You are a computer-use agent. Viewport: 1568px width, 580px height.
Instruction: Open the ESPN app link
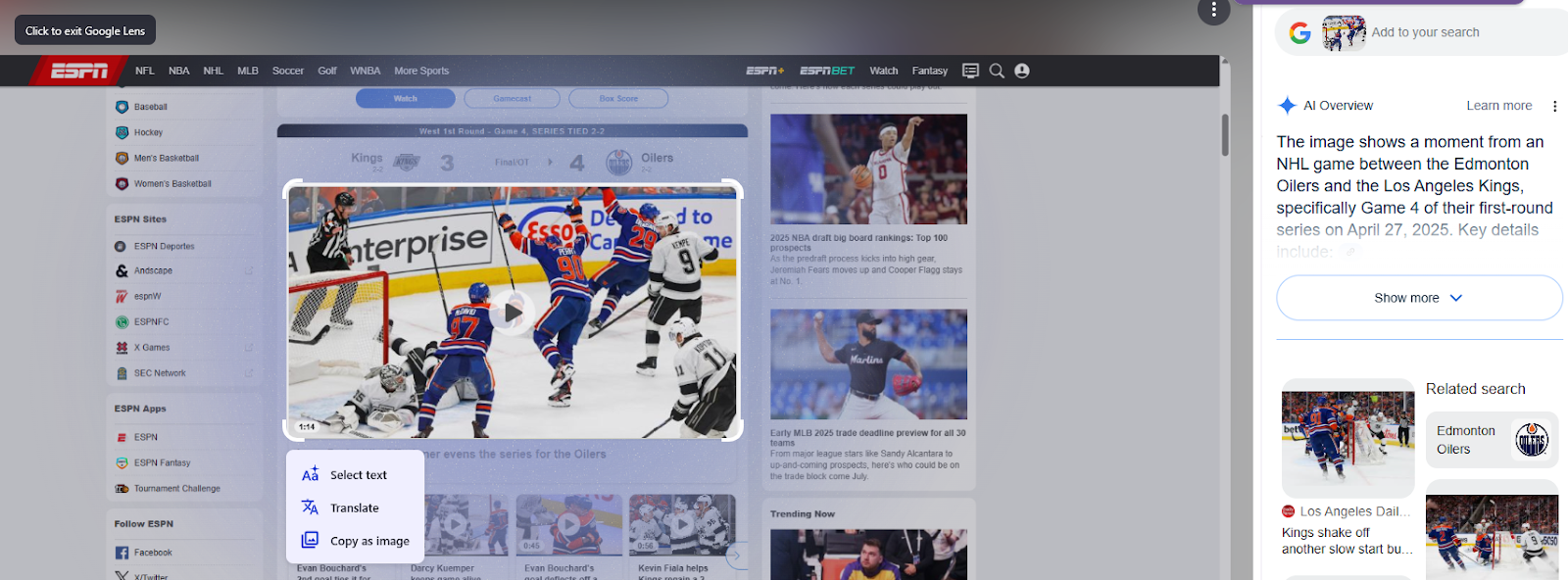146,437
